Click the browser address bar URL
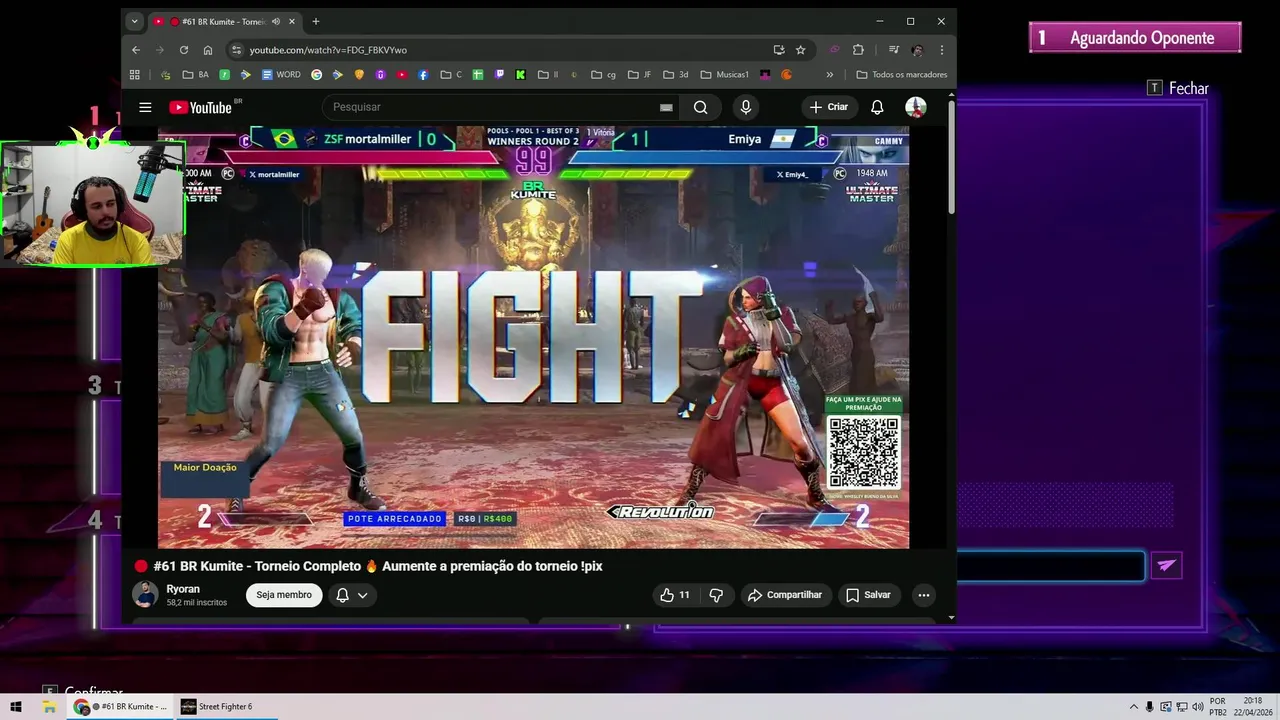 [x=328, y=50]
